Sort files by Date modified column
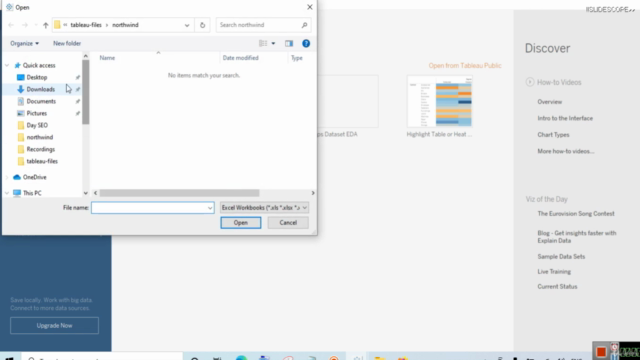This screenshot has width=640, height=360. (x=240, y=58)
